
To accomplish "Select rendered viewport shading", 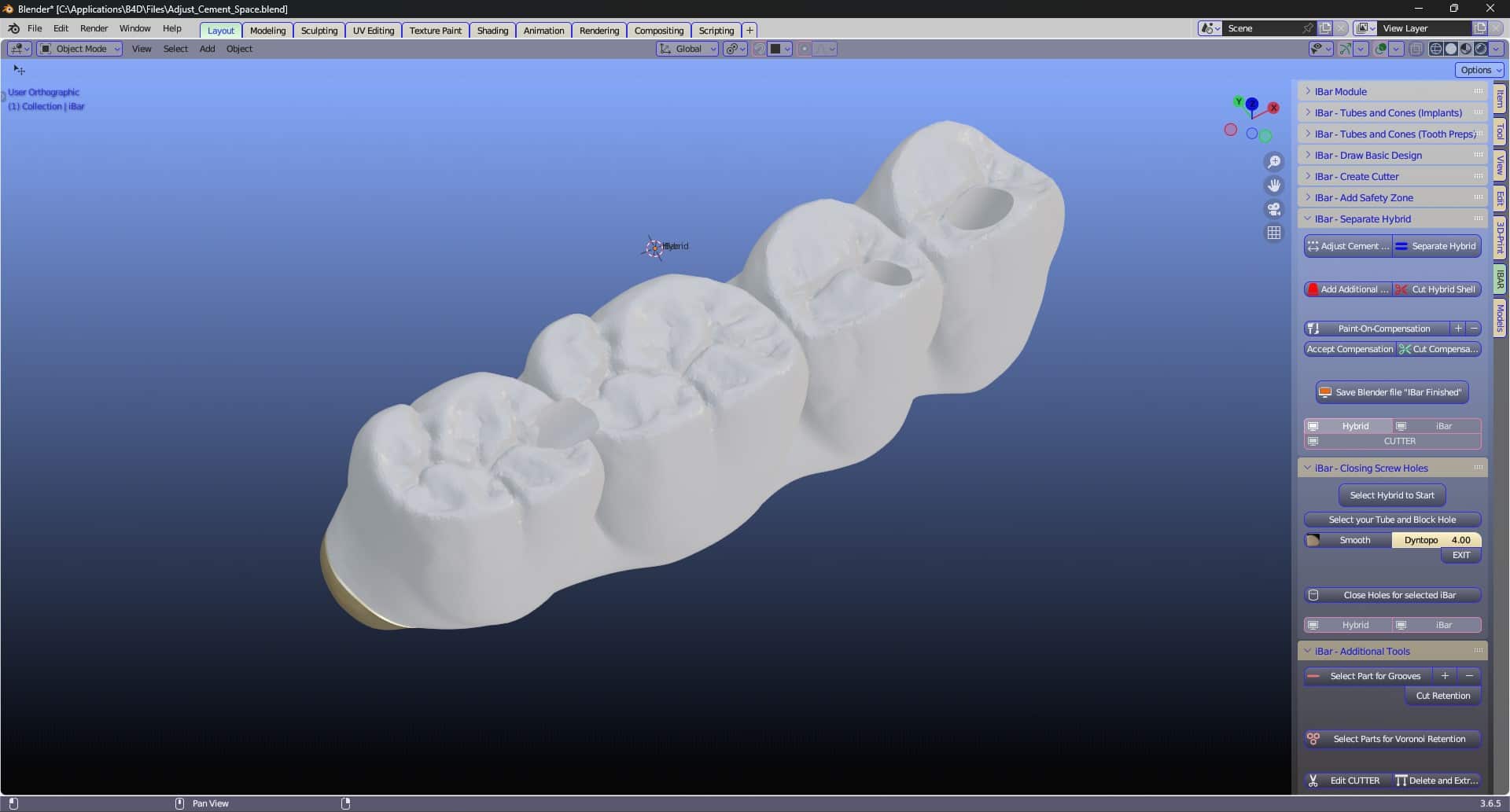I will click(x=1481, y=49).
